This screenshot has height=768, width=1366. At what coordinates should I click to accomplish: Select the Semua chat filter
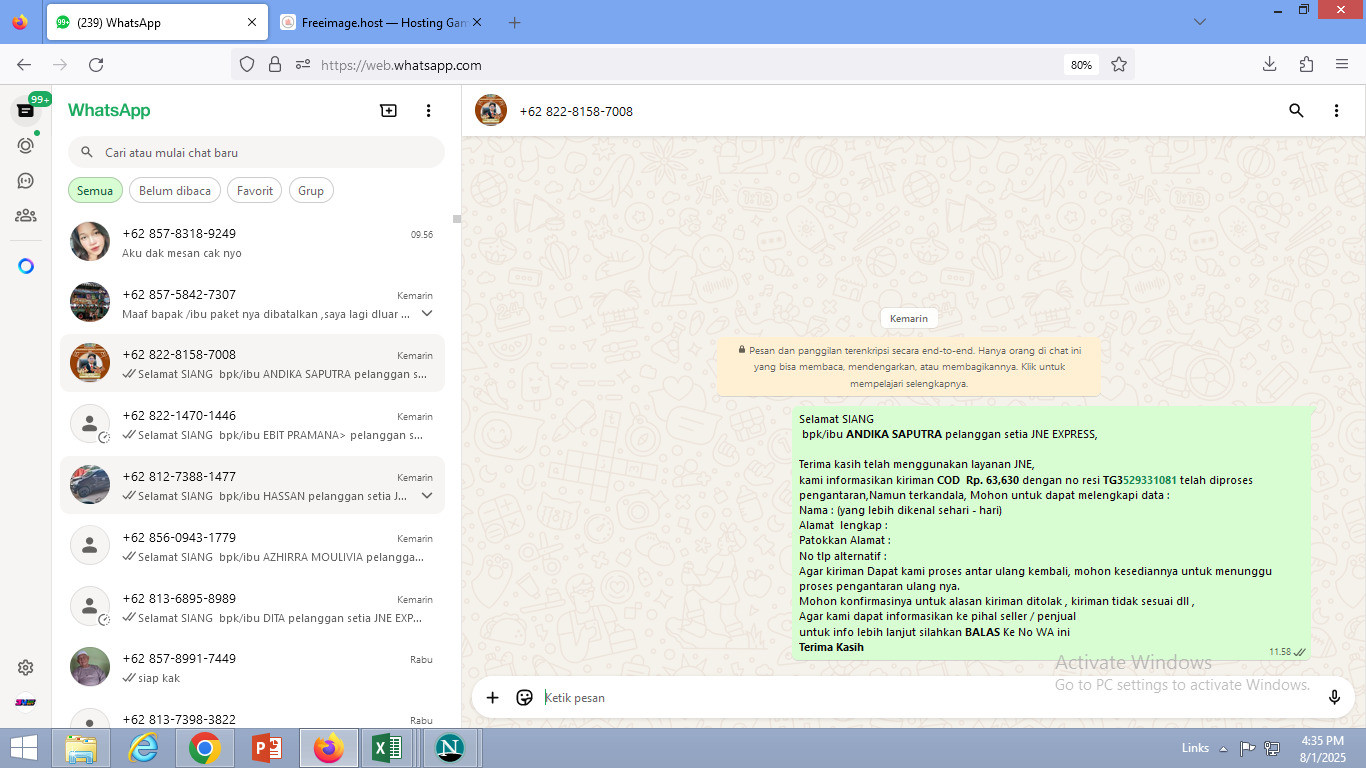(x=95, y=191)
